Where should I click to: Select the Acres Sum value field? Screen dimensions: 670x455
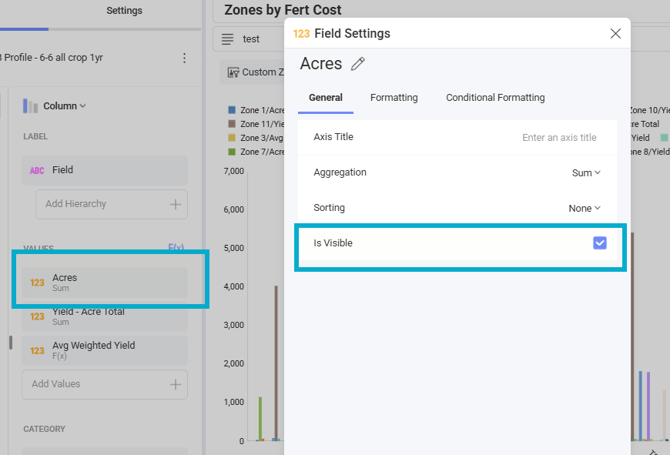(105, 283)
